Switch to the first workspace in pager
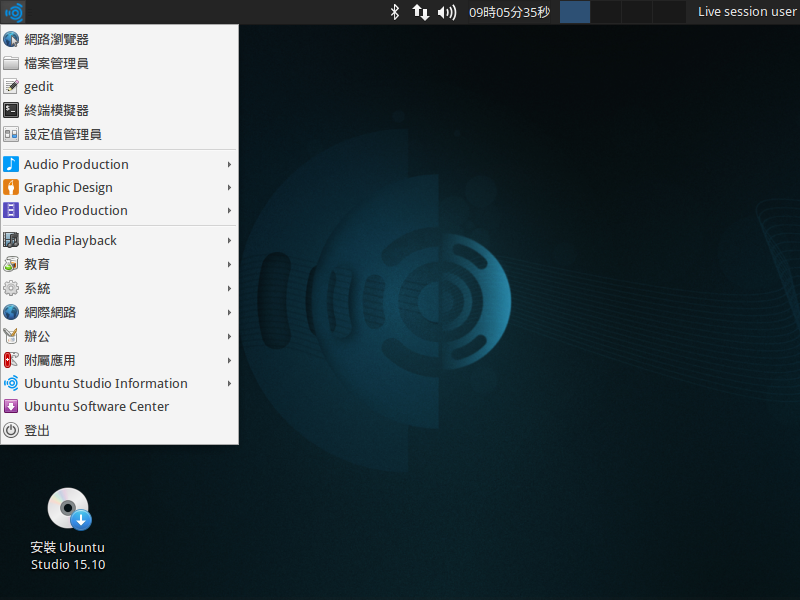800x600 pixels. tap(575, 12)
